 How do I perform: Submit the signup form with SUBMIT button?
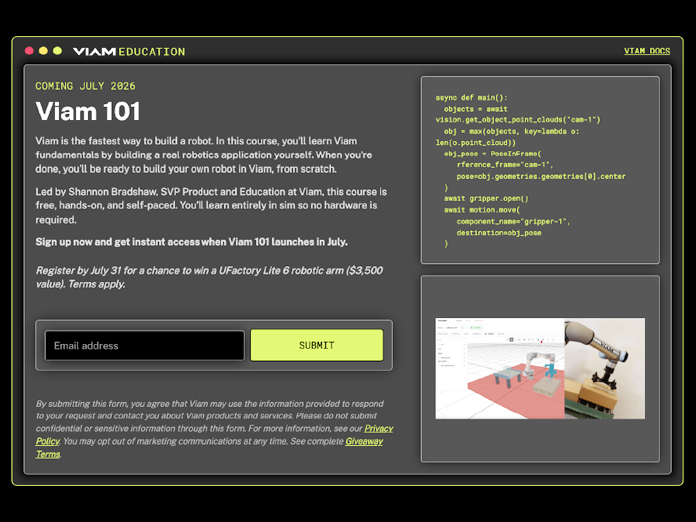tap(317, 345)
